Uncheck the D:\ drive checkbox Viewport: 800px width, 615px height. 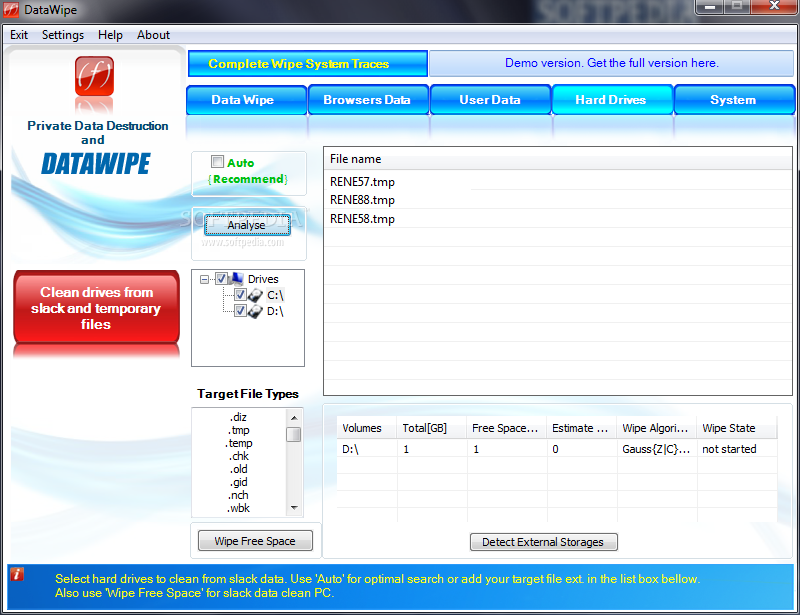click(240, 310)
